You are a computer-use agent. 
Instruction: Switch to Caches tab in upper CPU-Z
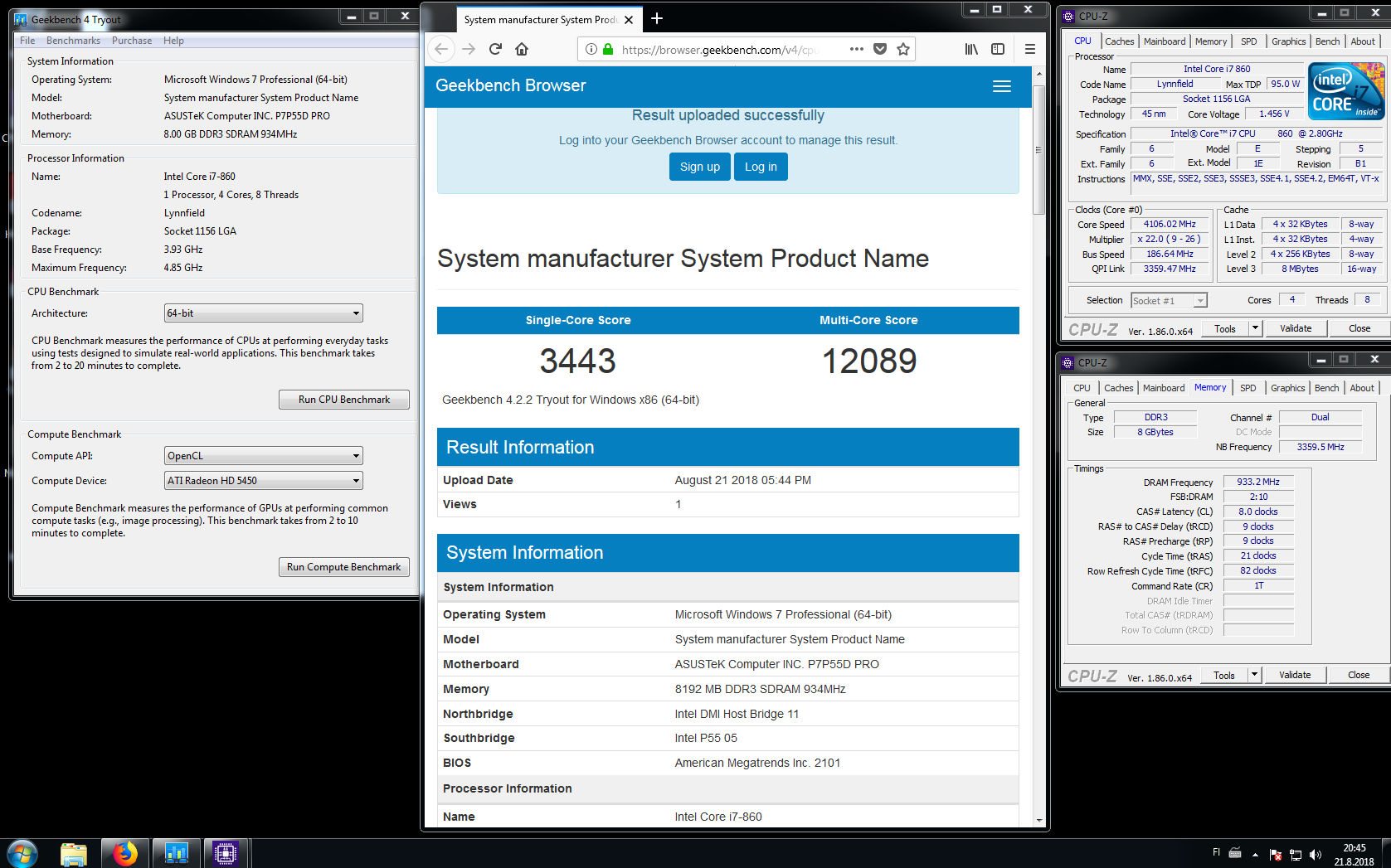(x=1119, y=41)
